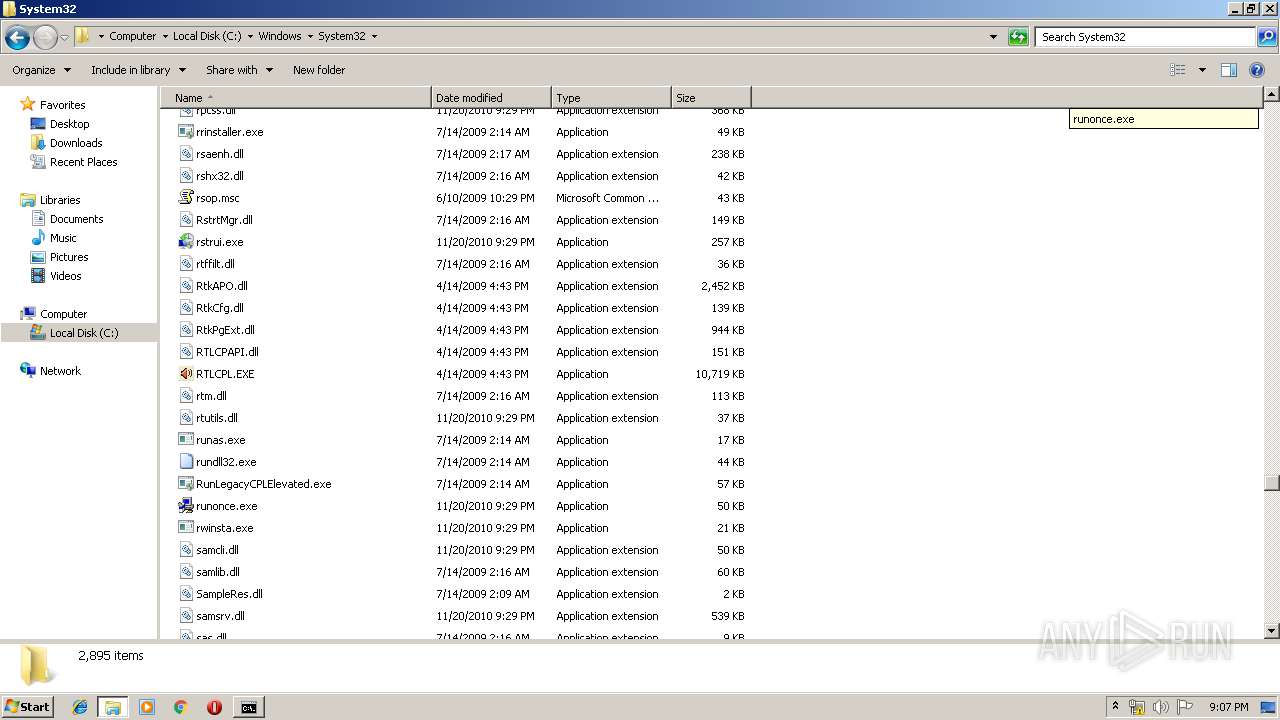Select runas.exe file icon
The width and height of the screenshot is (1280, 720).
click(x=186, y=440)
